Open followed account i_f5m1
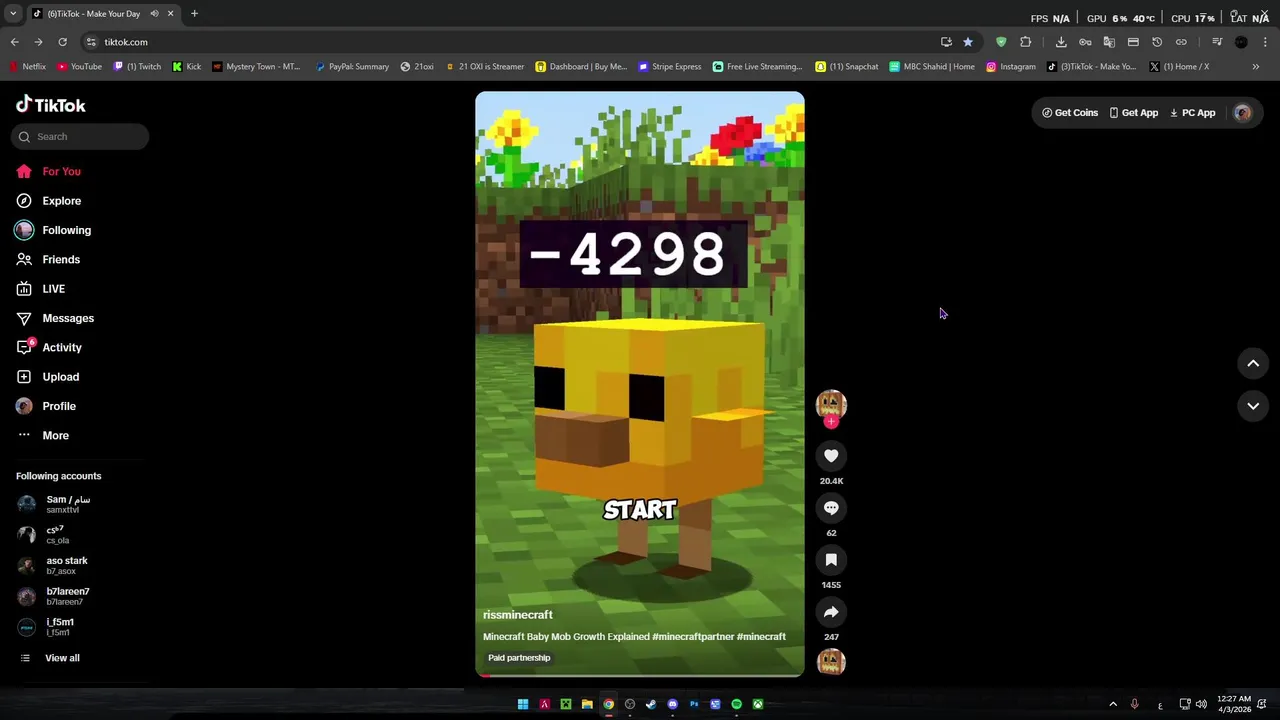This screenshot has width=1280, height=720. pyautogui.click(x=46, y=627)
